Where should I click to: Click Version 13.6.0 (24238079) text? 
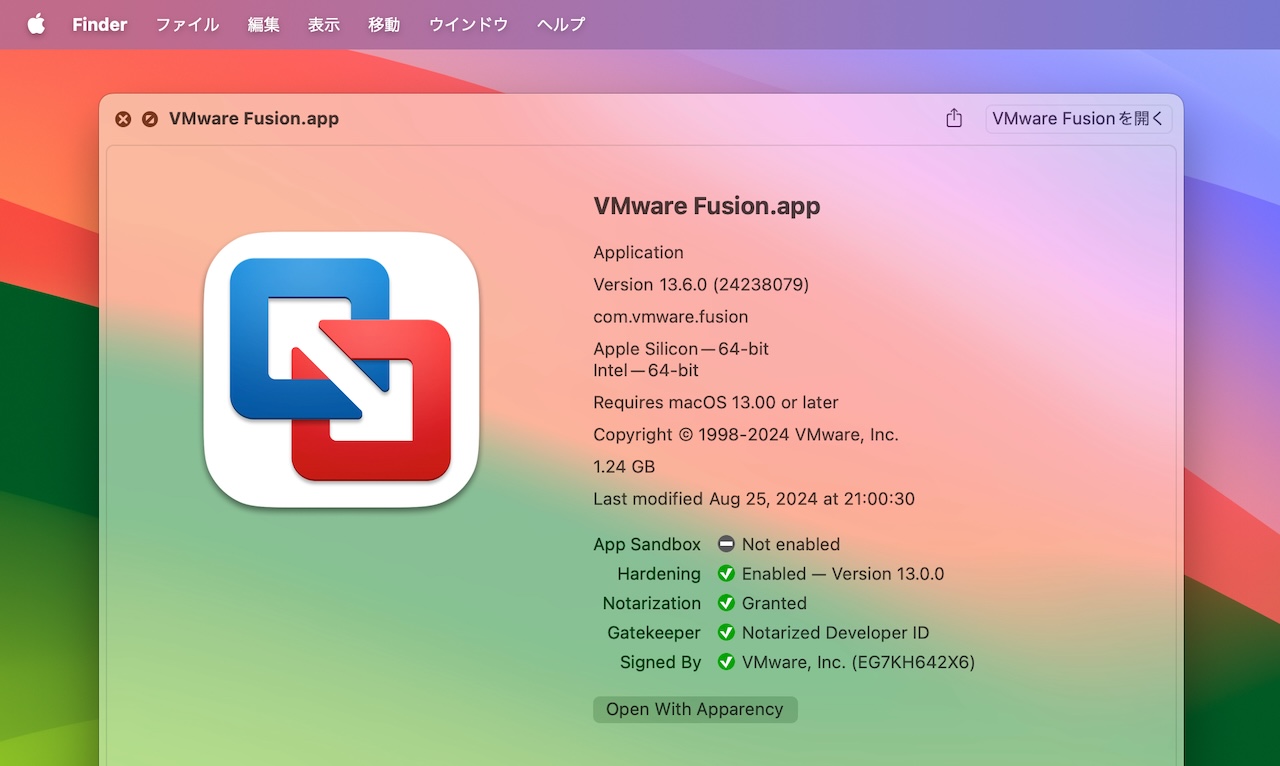pyautogui.click(x=701, y=285)
